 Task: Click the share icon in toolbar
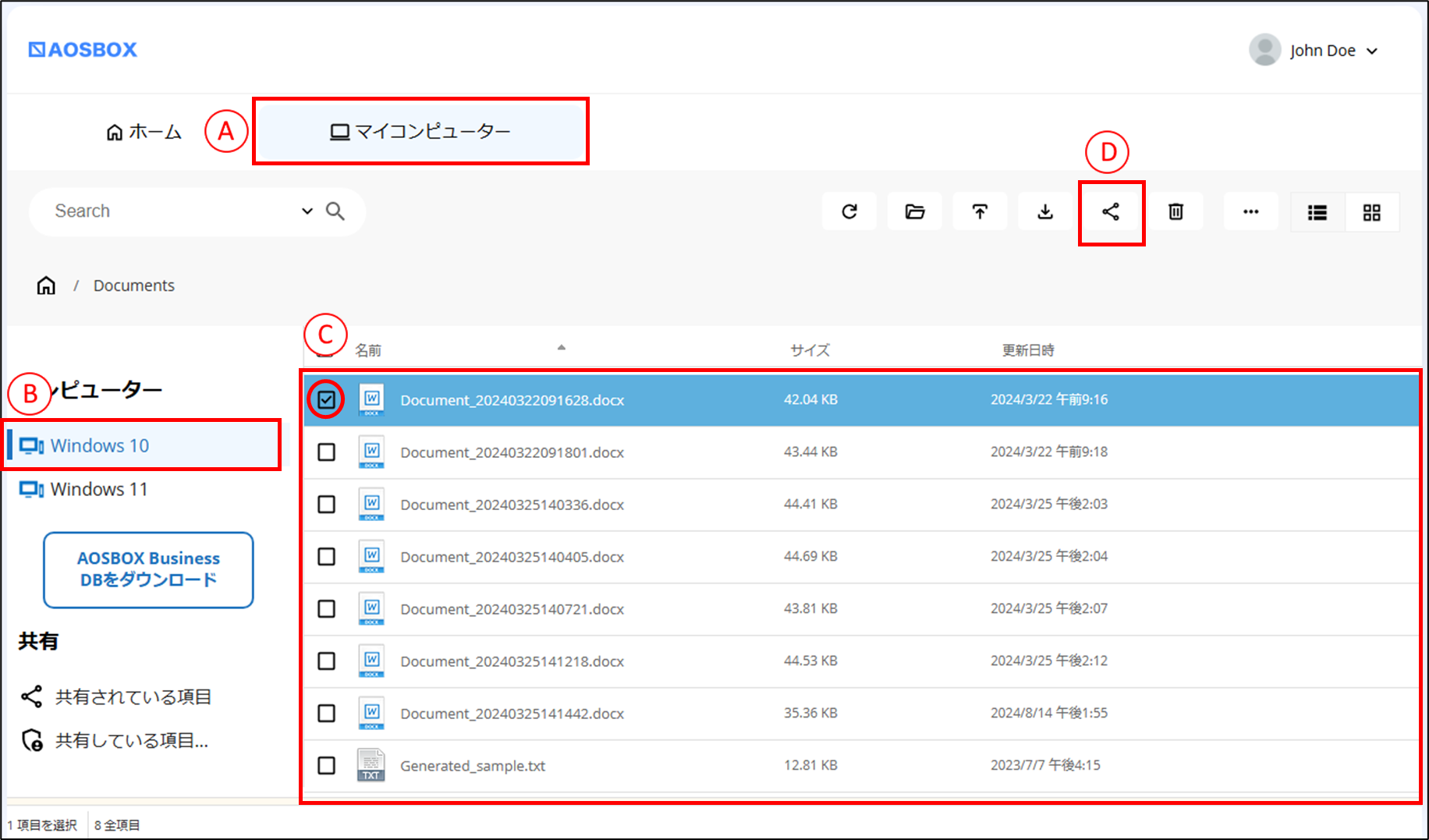(1111, 211)
